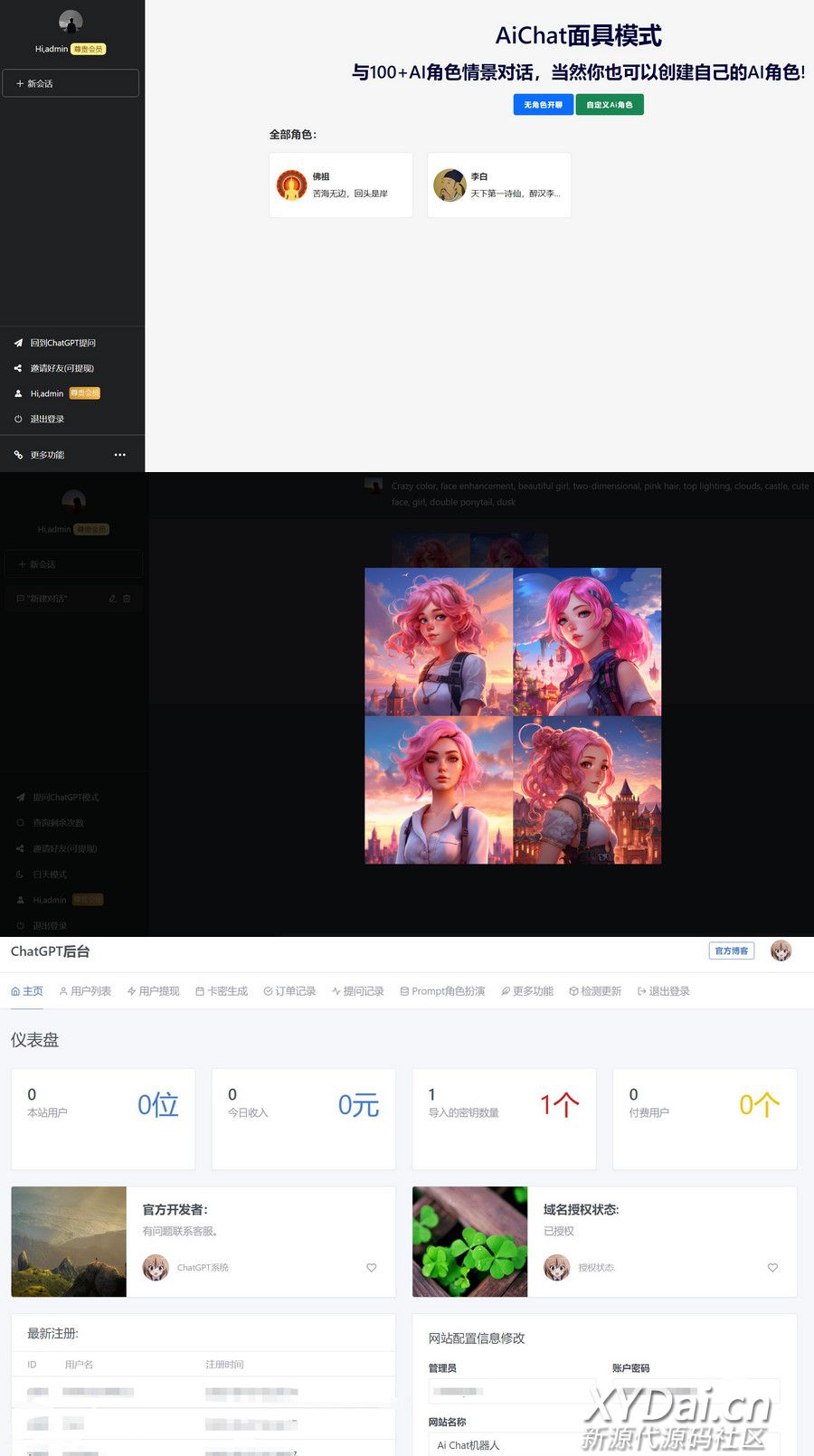The image size is (814, 1456).
Task: Open the admin avatar menu beside 官方博客
Action: coord(781,950)
